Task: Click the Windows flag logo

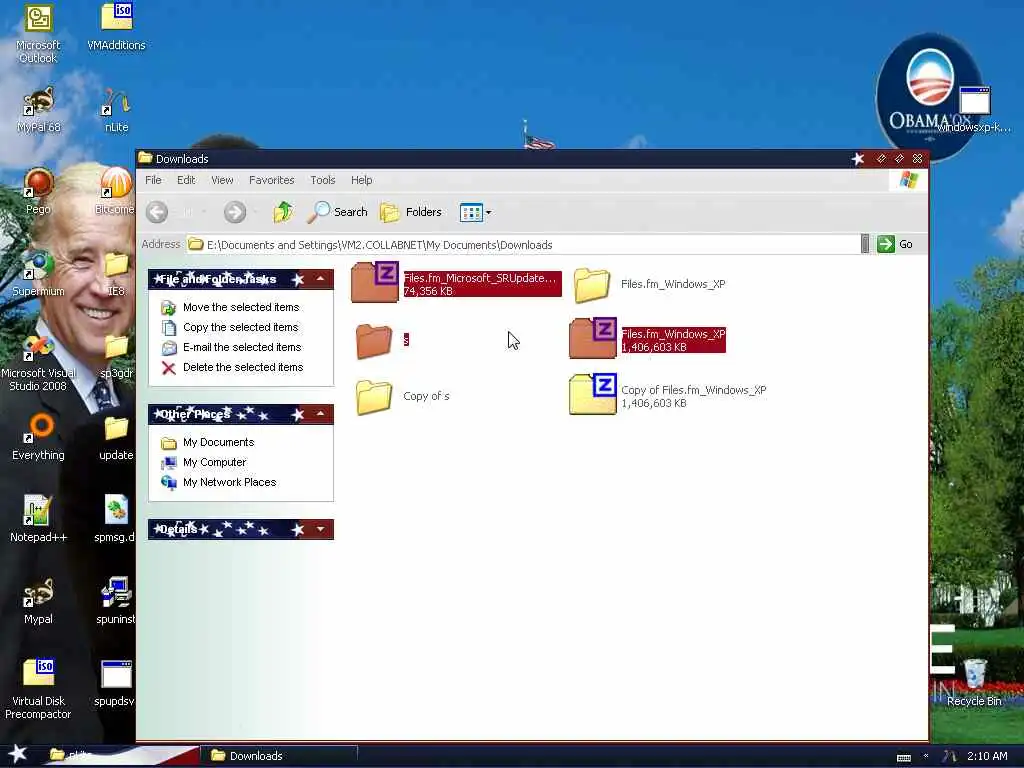Action: (x=908, y=180)
